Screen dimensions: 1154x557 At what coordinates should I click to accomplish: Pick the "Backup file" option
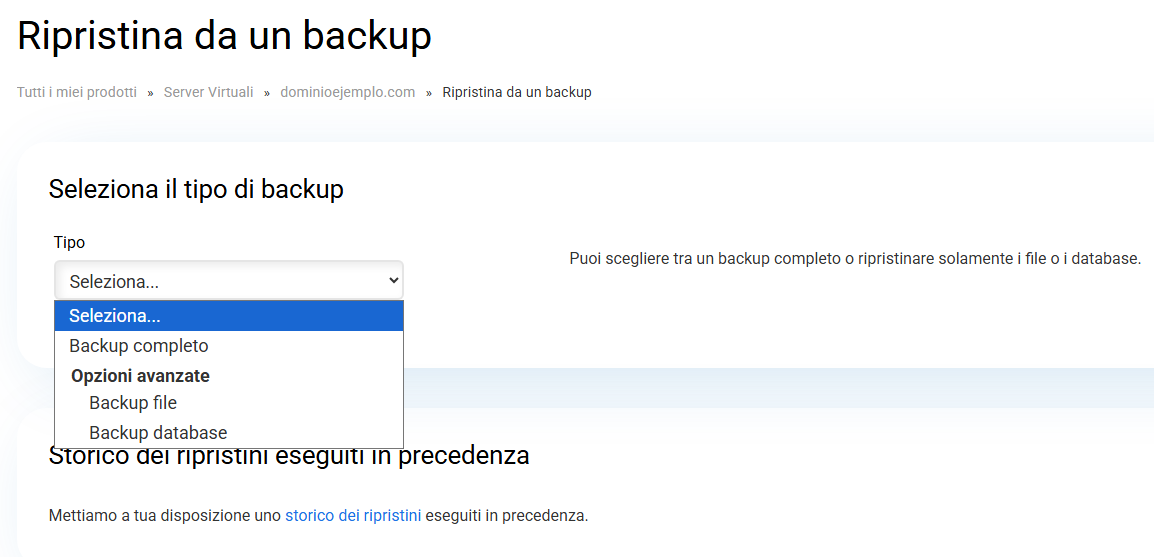pyautogui.click(x=133, y=403)
